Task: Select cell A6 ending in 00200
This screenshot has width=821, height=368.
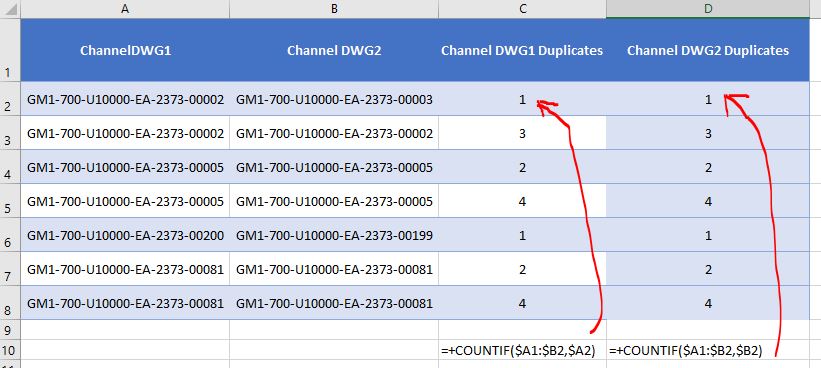Action: click(x=125, y=235)
